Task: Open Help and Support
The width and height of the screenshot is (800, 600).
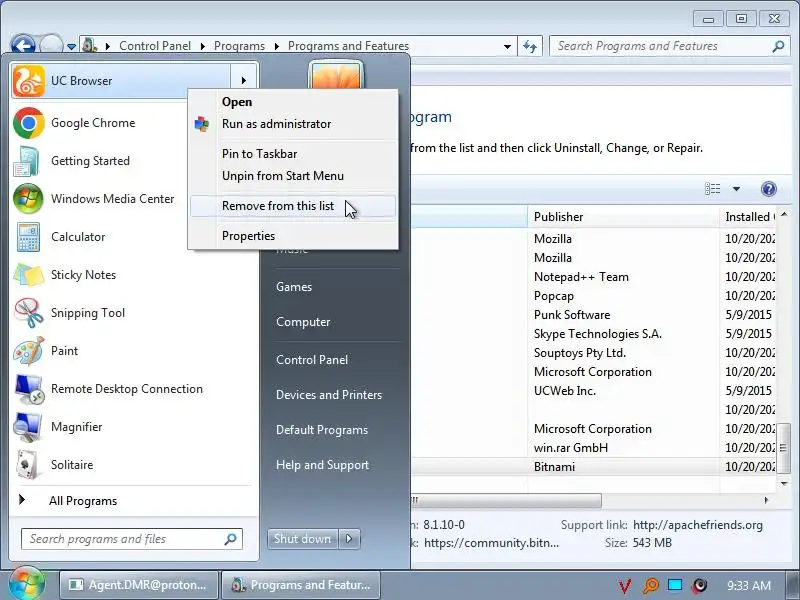Action: pos(322,465)
